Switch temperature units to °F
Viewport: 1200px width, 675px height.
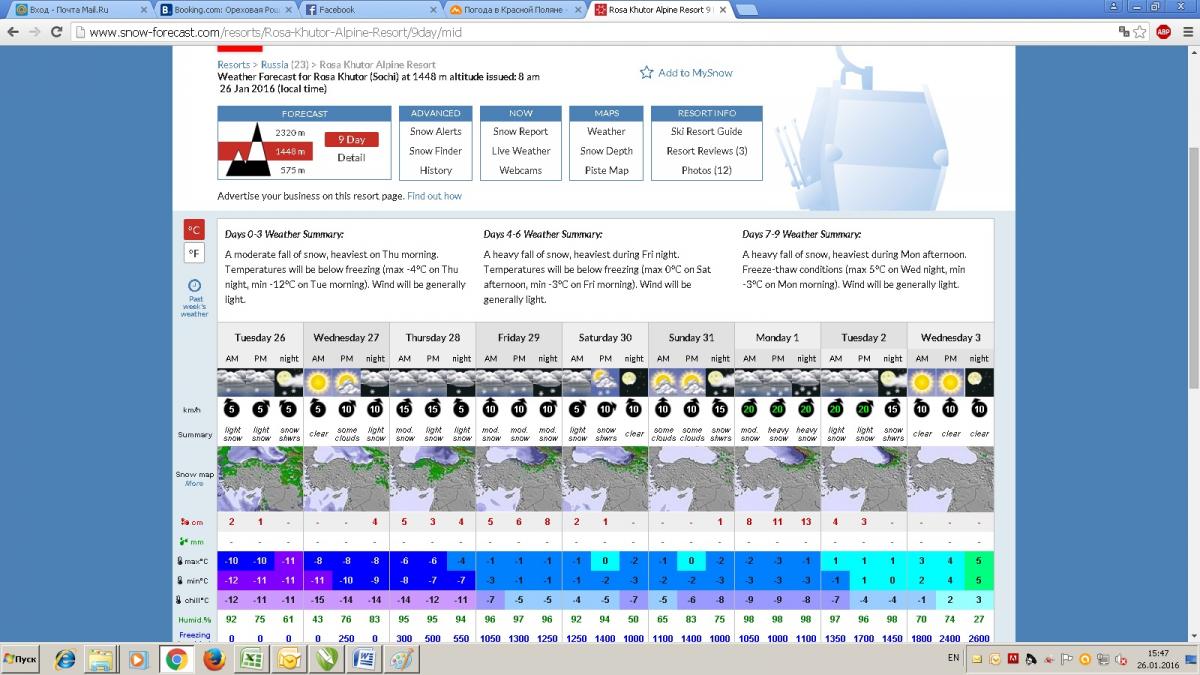(194, 253)
